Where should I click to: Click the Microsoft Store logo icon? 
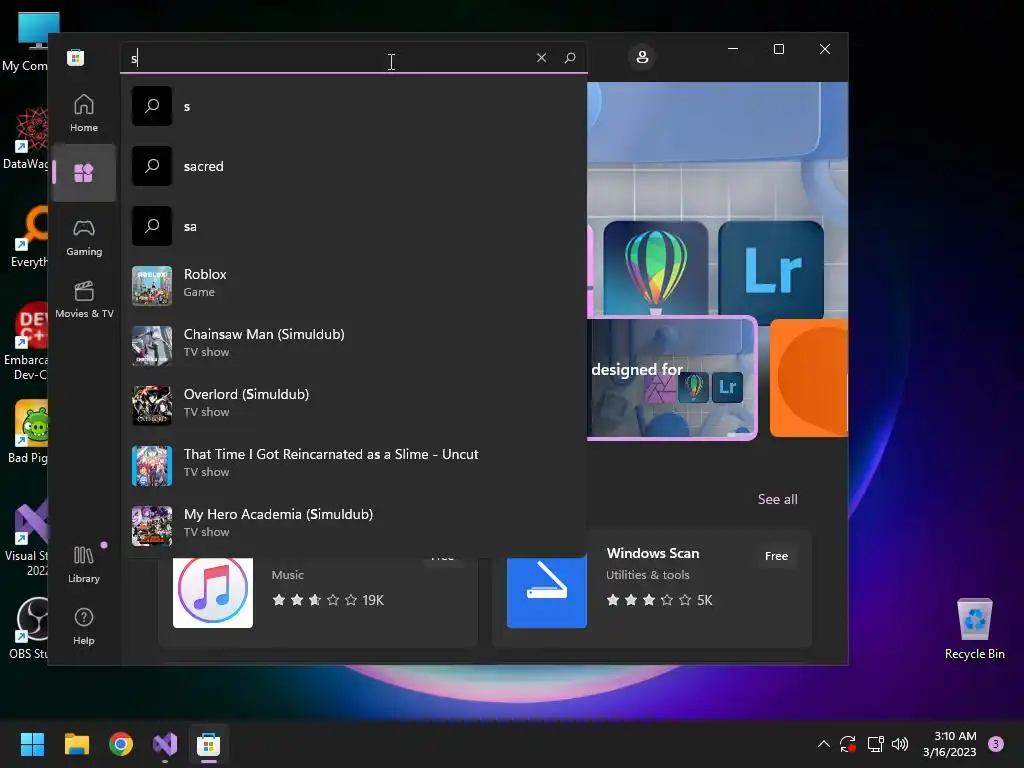[76, 57]
